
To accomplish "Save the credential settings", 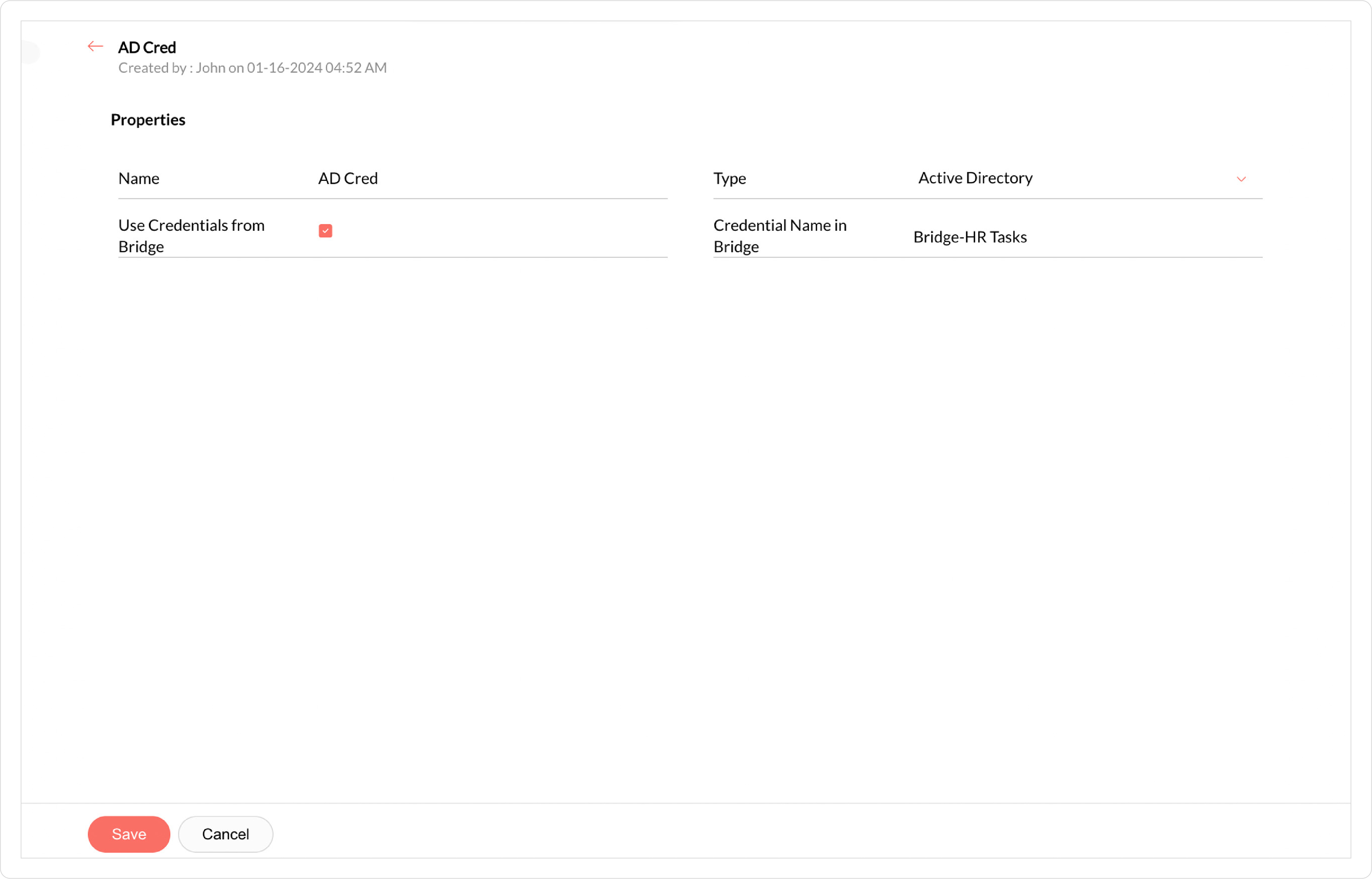I will [129, 834].
